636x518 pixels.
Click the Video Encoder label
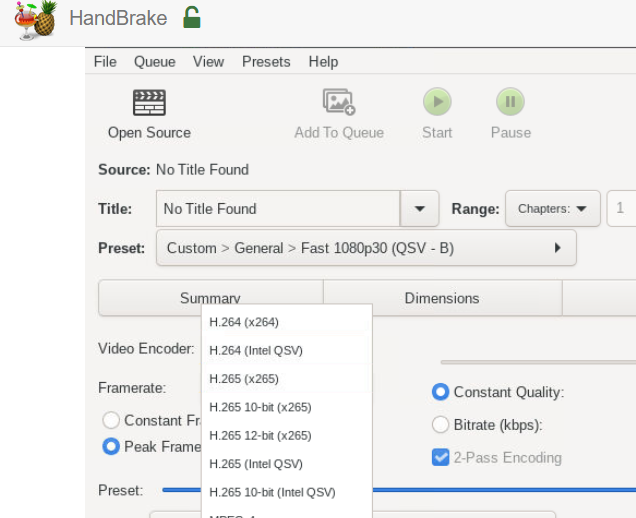pyautogui.click(x=146, y=348)
